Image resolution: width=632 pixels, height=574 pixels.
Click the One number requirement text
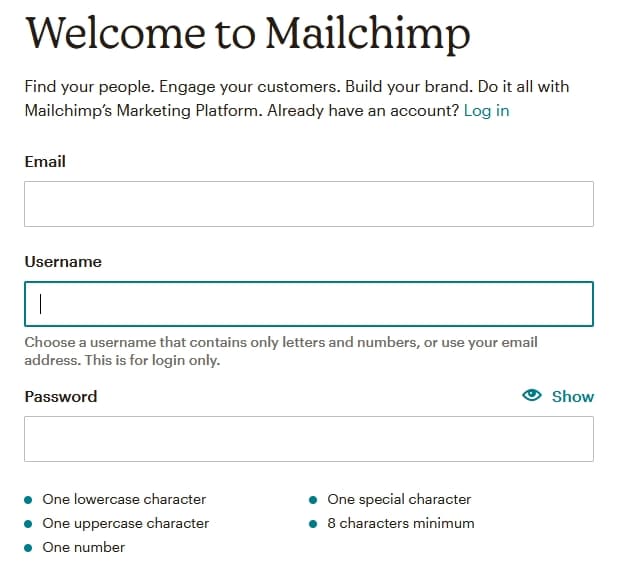(x=84, y=547)
